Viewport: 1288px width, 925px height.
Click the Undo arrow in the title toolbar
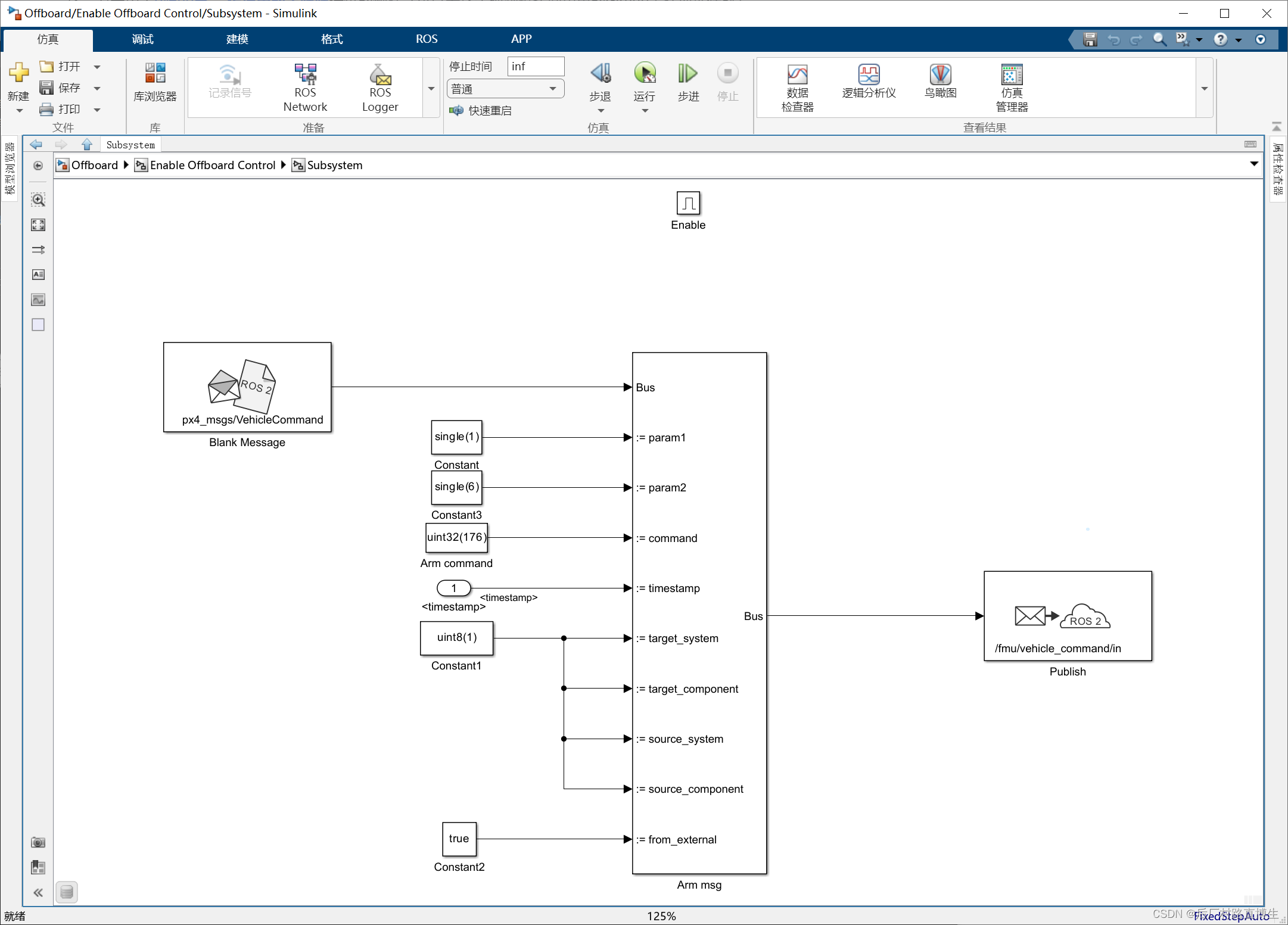point(1113,39)
